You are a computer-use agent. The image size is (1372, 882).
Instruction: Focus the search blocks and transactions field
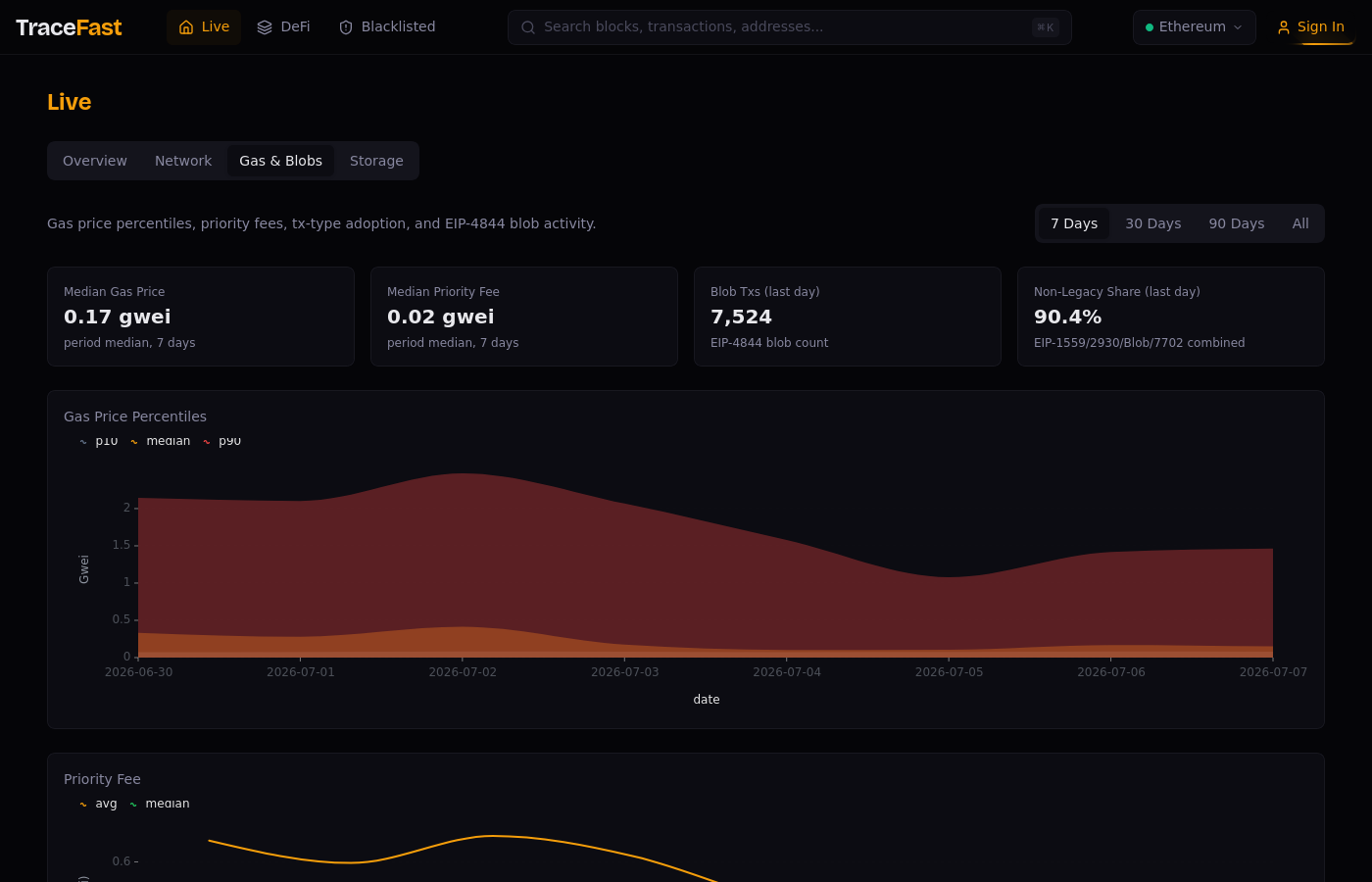[790, 27]
